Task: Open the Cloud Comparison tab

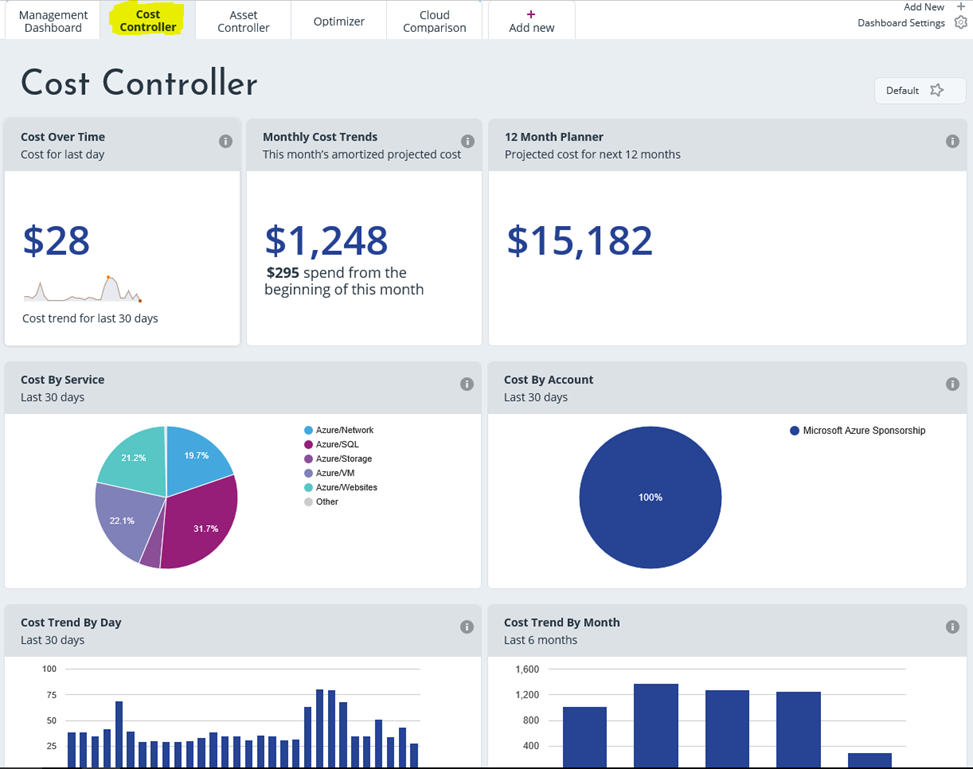Action: (434, 21)
